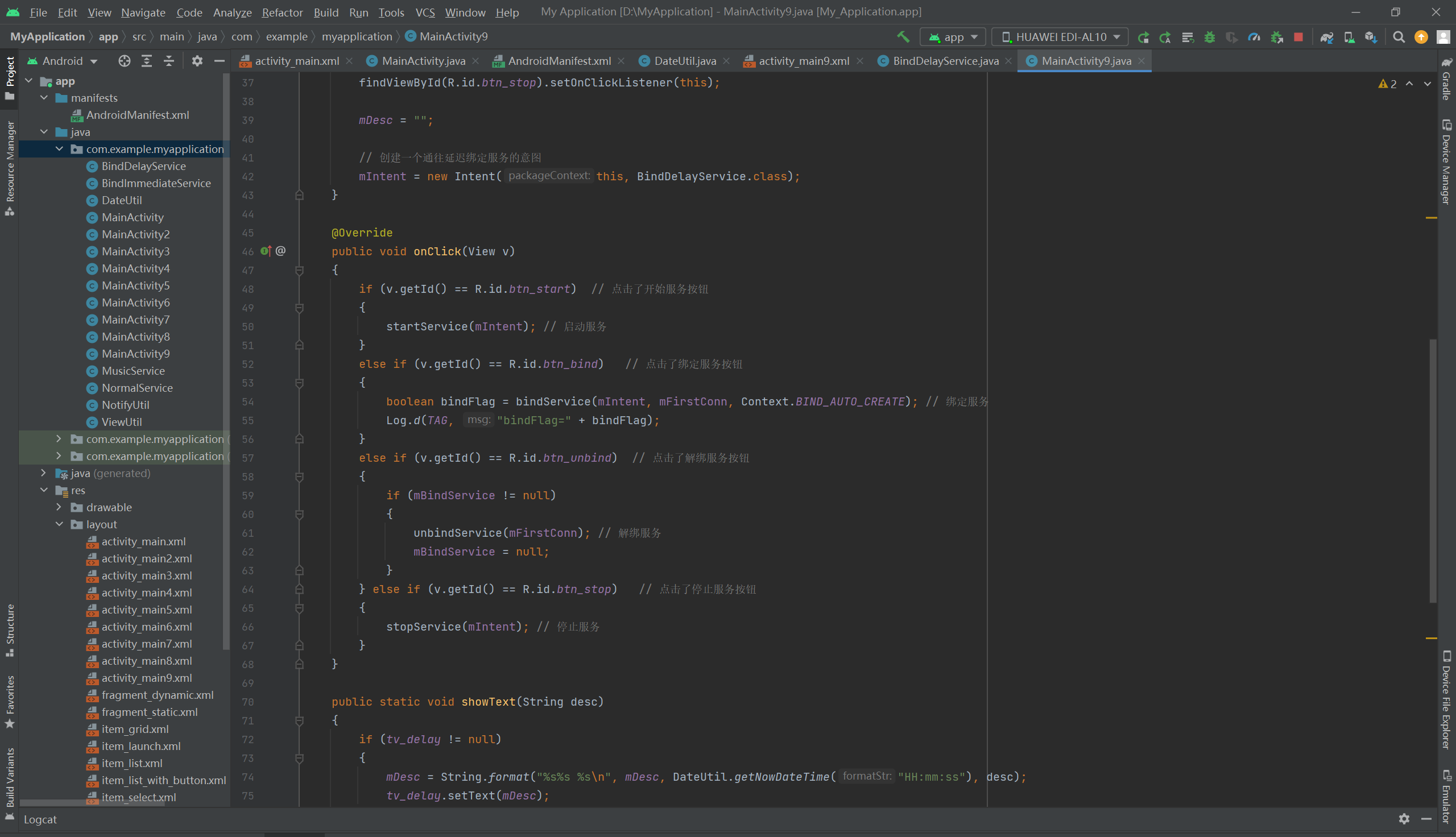Image resolution: width=1456 pixels, height=837 pixels.
Task: Stop the running app with red square
Action: 1298,37
